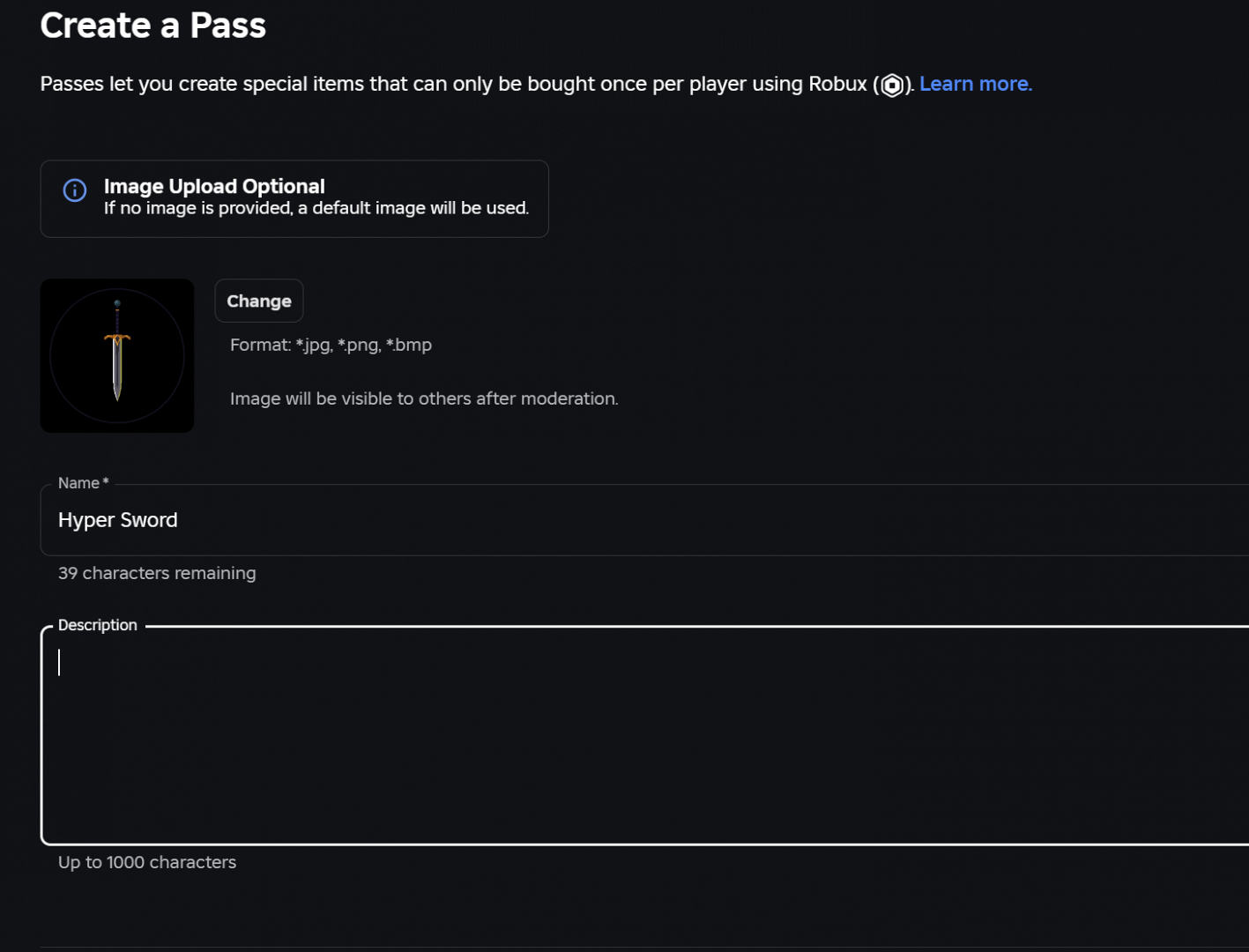
Task: Click the word "Robux" in the intro sentence
Action: point(837,84)
